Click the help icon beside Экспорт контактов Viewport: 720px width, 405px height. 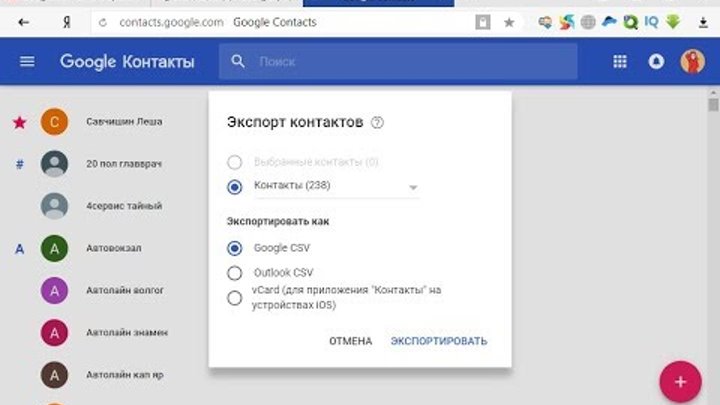pos(377,123)
